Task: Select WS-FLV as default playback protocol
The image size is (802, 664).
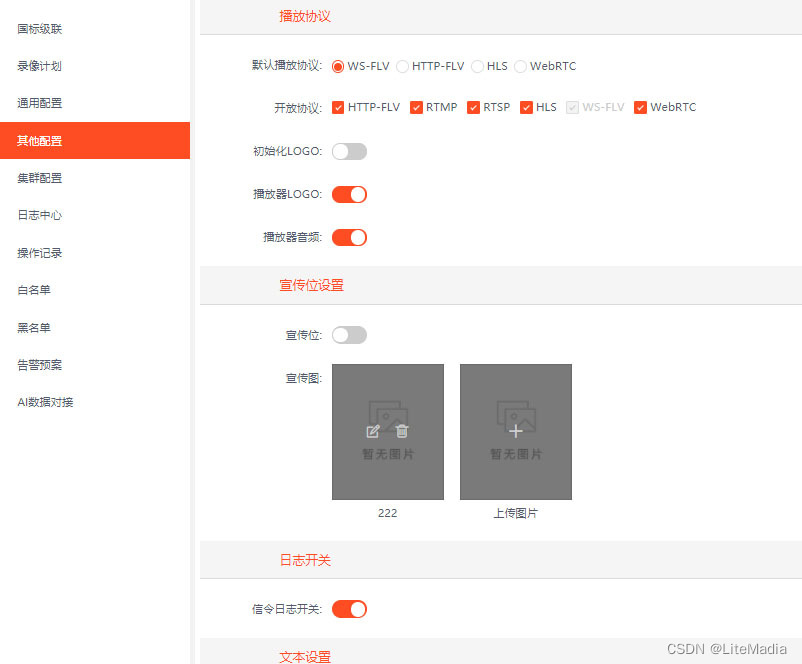Action: (x=338, y=67)
